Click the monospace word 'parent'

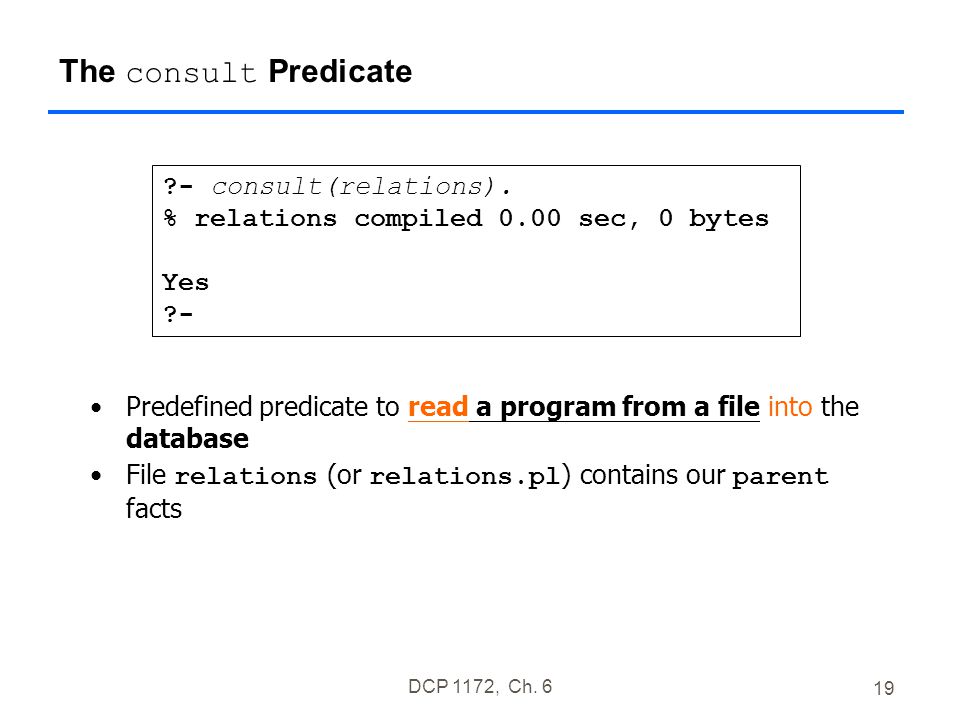(780, 477)
